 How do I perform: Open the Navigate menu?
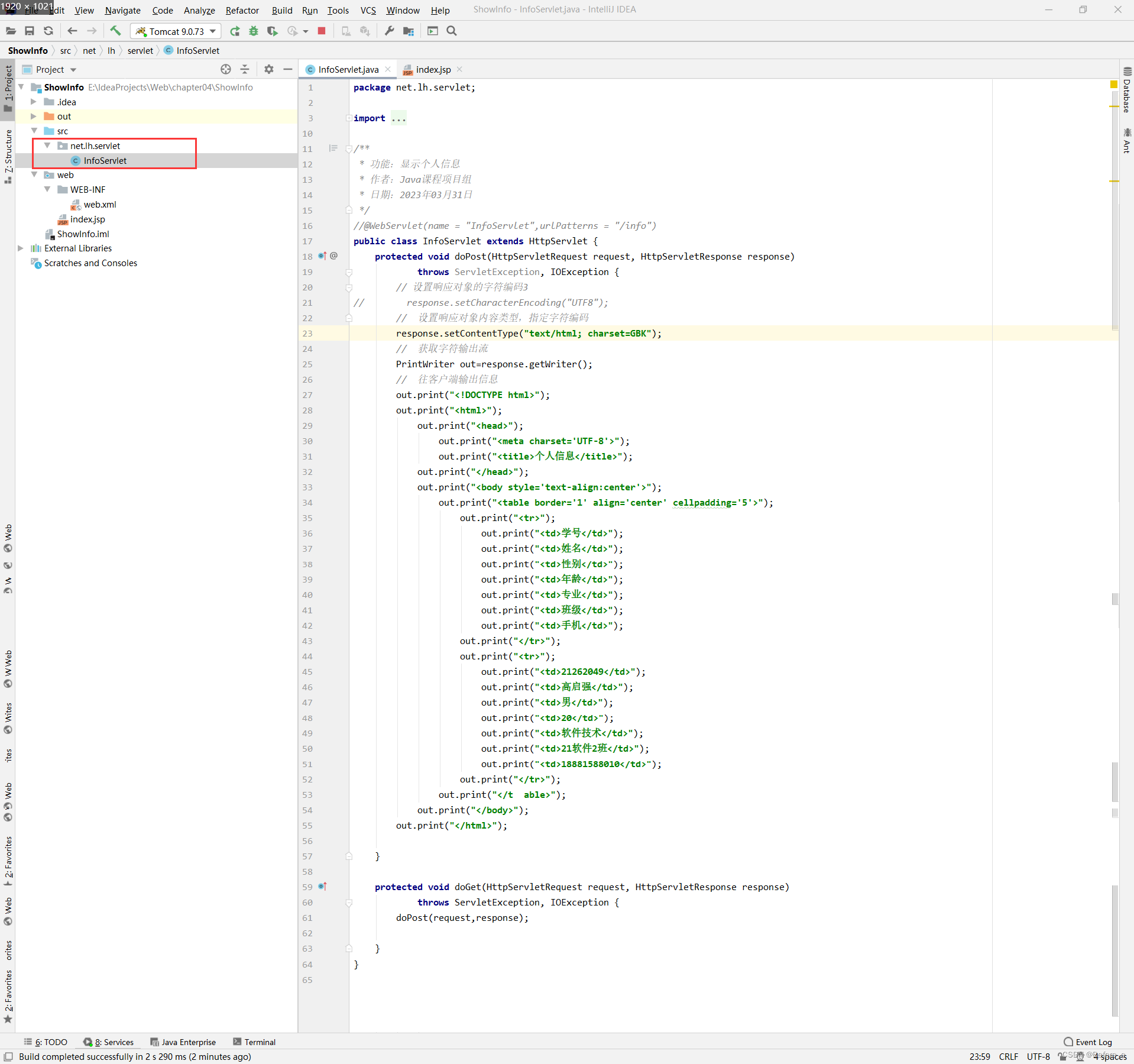click(x=122, y=10)
